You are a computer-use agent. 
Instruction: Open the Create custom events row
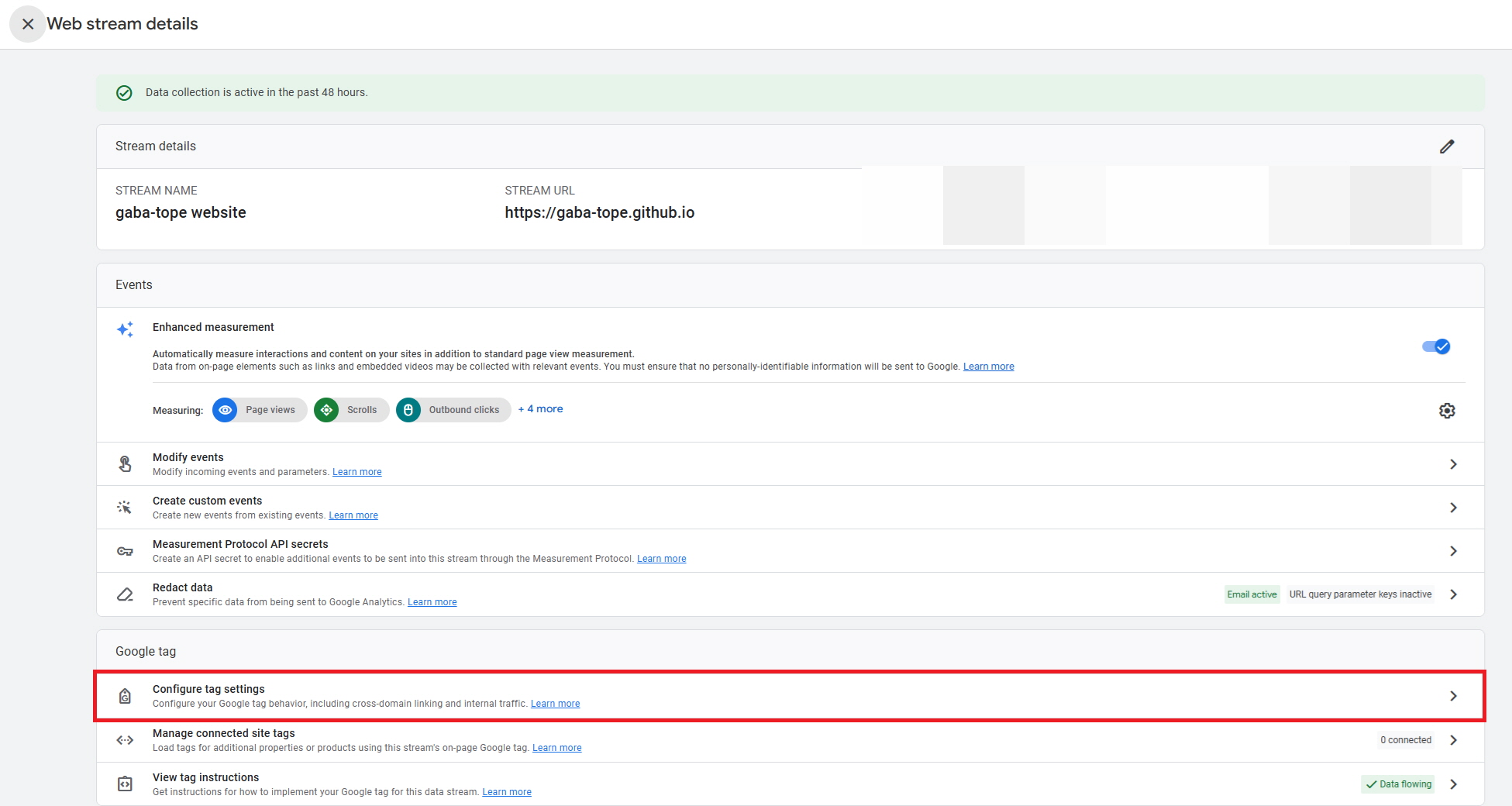790,508
